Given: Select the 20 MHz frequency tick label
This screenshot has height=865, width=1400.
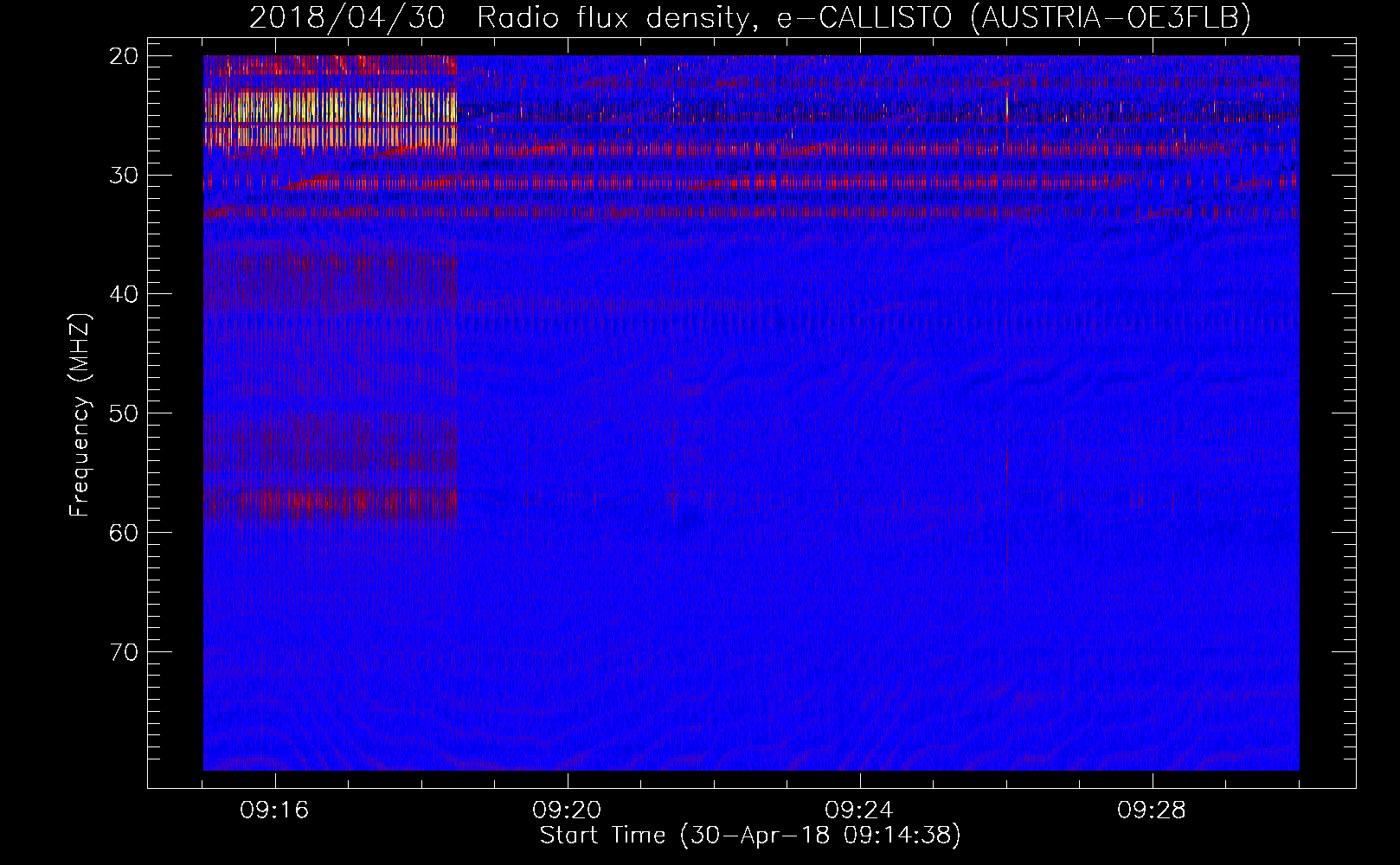Looking at the screenshot, I should [x=125, y=56].
